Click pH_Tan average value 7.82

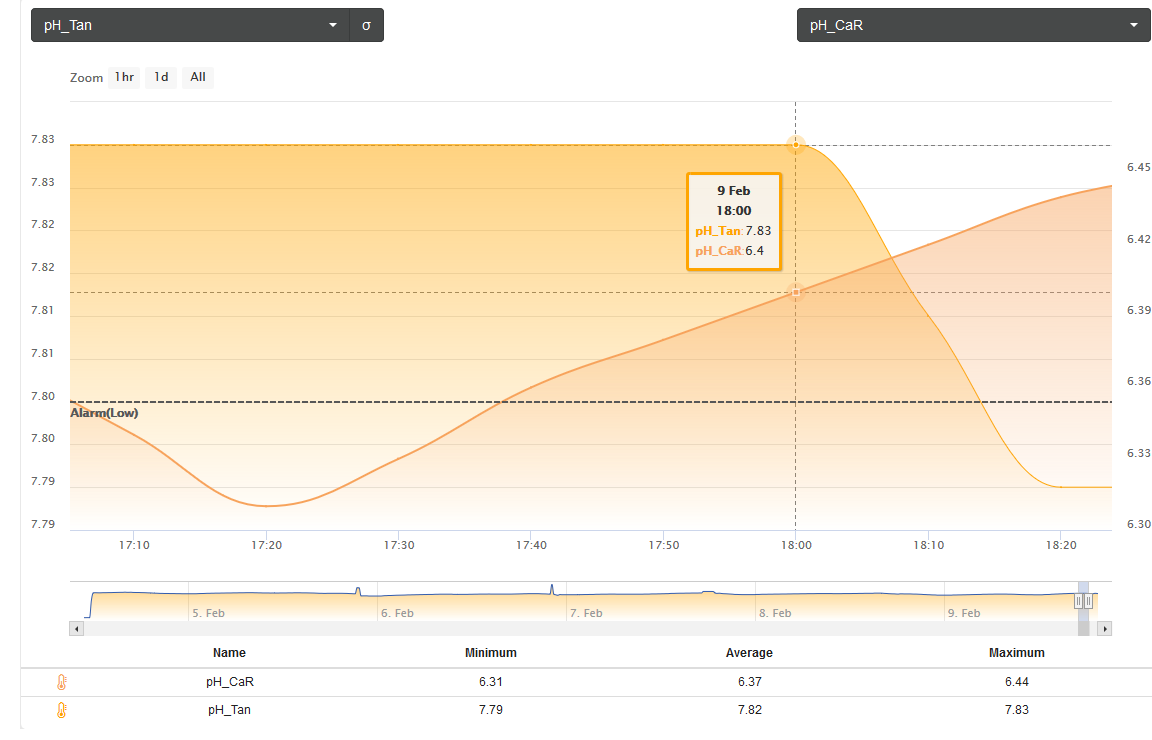coord(749,710)
